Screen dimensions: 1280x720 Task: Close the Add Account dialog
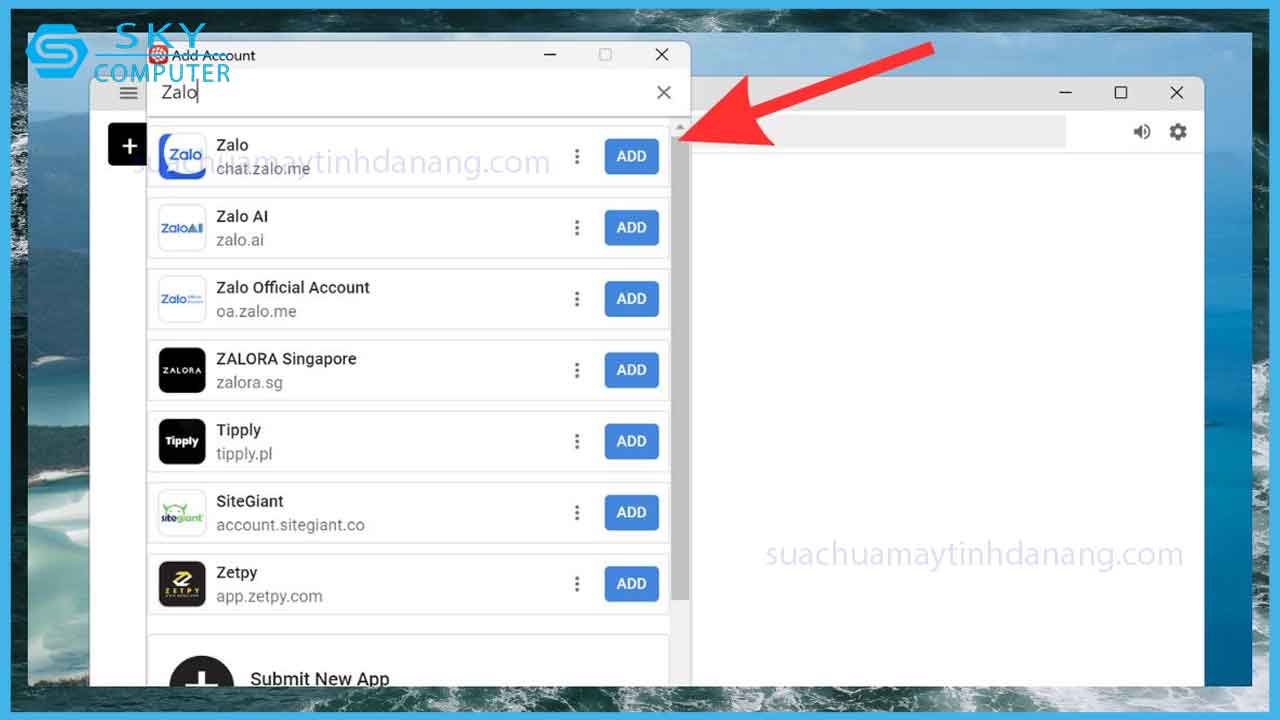click(662, 55)
